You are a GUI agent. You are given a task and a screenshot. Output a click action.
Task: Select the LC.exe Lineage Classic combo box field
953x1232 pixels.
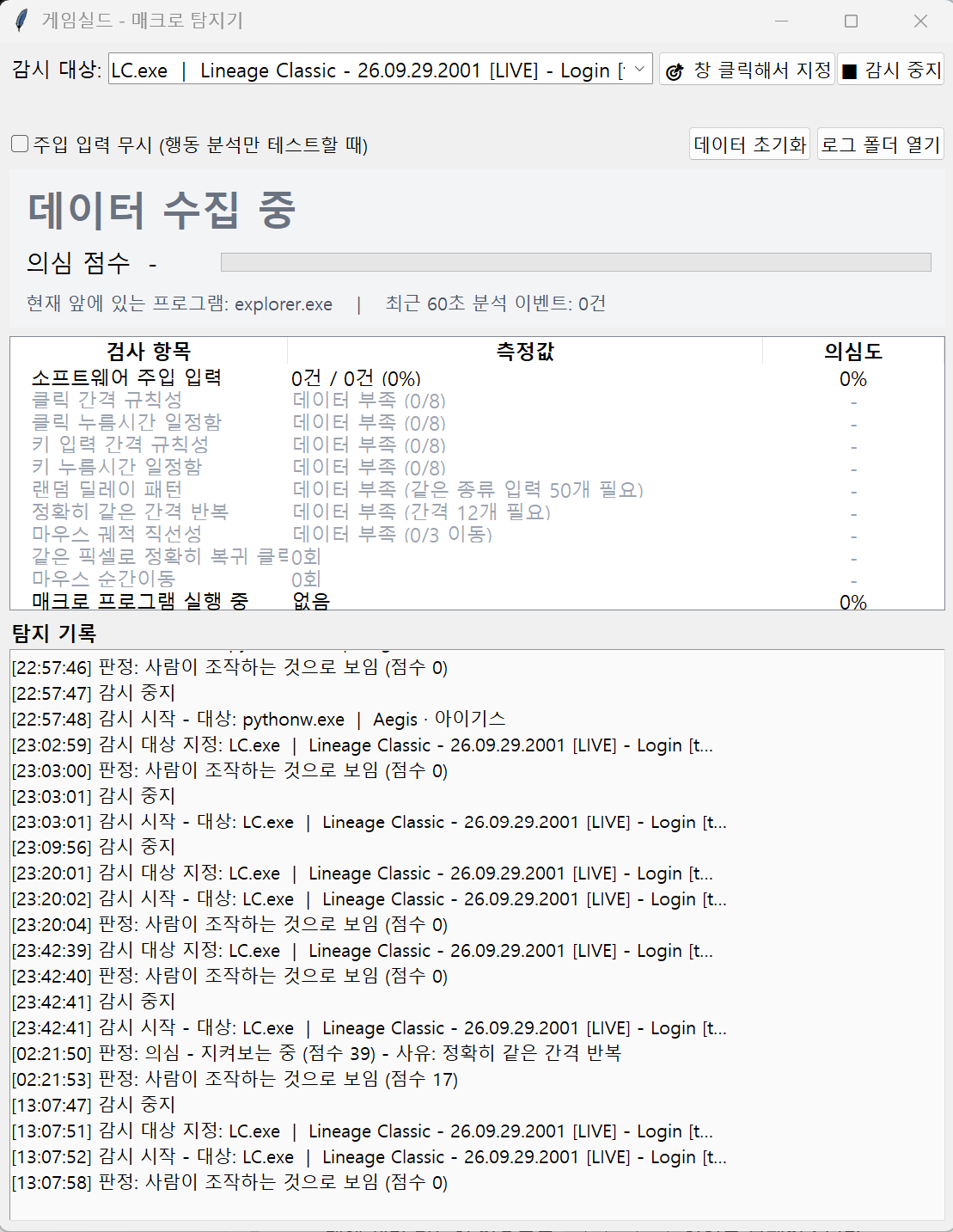click(381, 70)
